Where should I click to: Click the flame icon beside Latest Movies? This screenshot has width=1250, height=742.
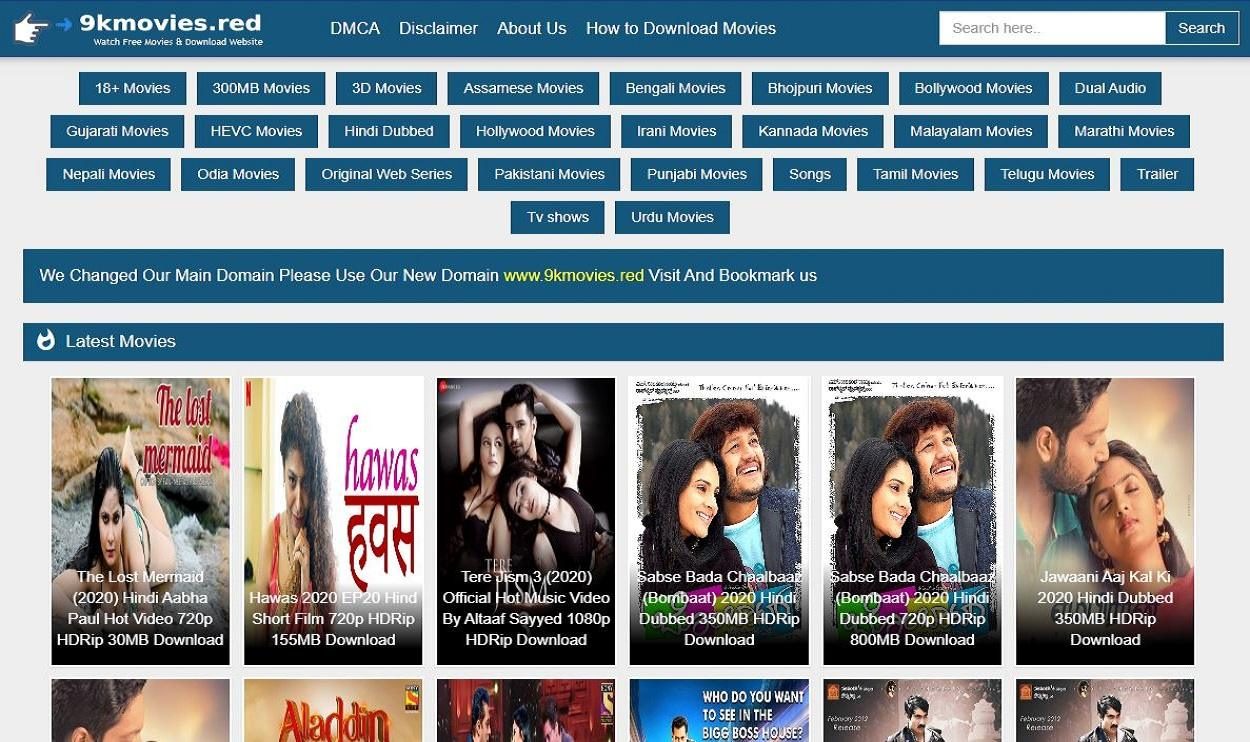46,341
